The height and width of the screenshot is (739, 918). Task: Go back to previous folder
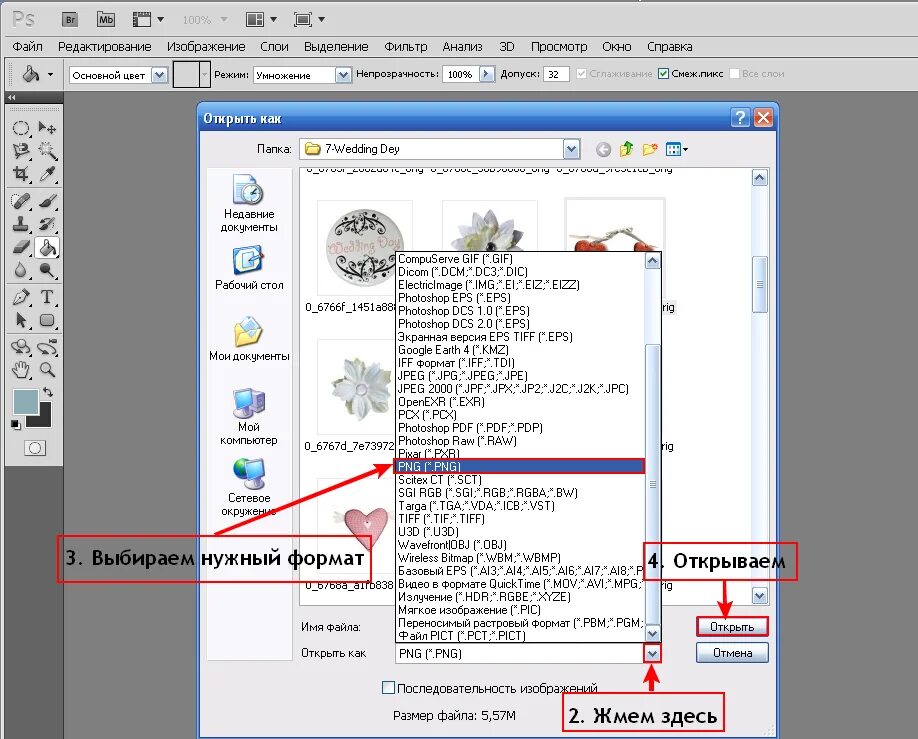click(603, 150)
